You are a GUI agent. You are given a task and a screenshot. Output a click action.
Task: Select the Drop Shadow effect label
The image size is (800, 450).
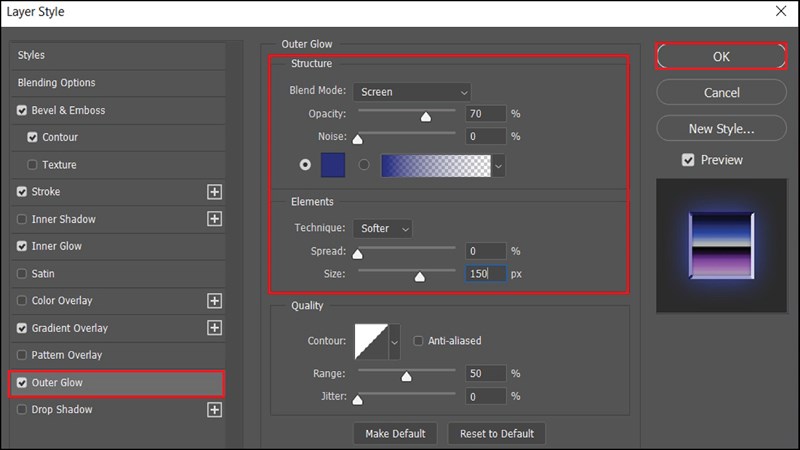(62, 409)
